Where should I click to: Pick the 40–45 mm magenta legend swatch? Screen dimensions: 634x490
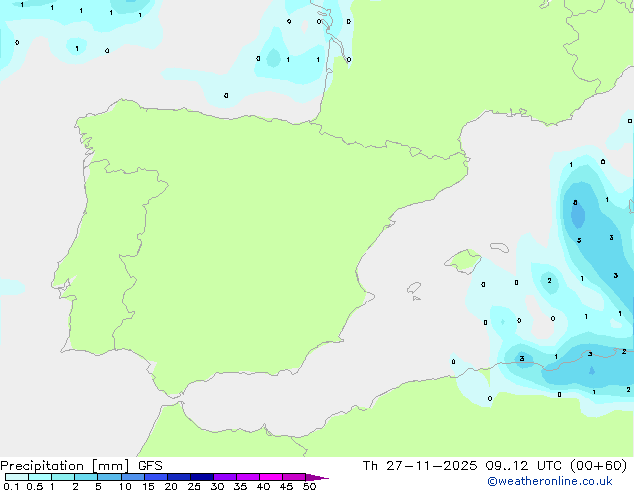pos(271,477)
